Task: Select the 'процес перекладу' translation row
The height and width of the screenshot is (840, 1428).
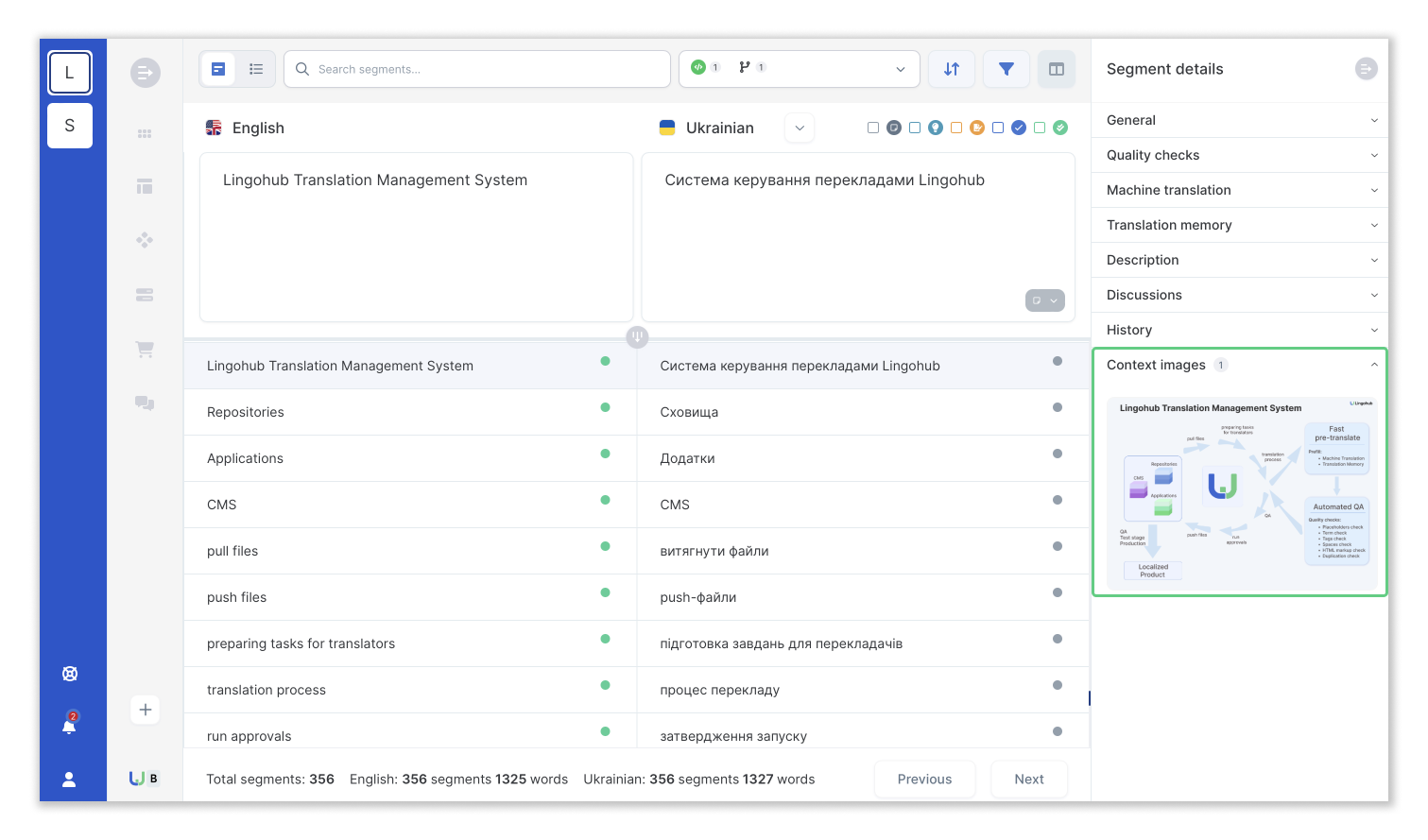Action: (x=863, y=690)
